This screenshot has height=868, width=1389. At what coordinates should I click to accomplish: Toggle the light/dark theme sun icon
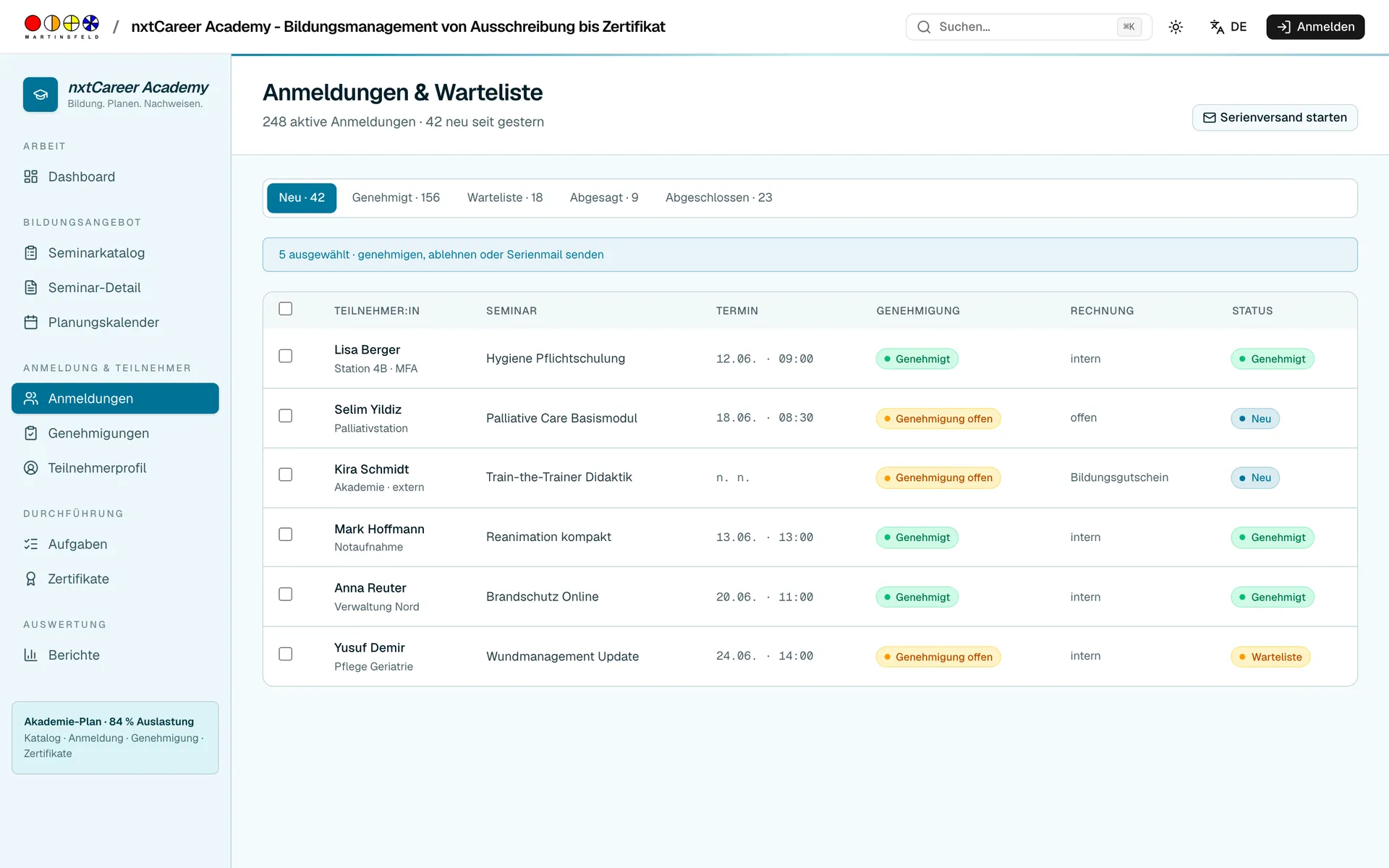coord(1176,27)
